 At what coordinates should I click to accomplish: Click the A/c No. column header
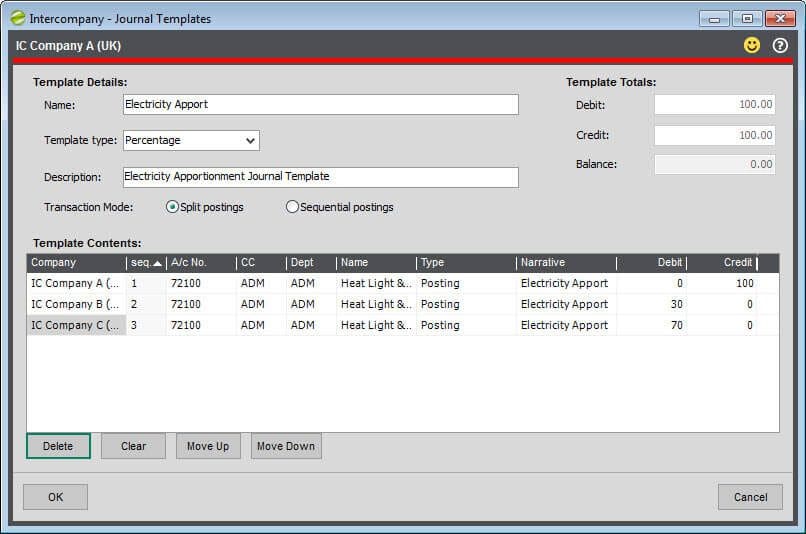pos(201,263)
